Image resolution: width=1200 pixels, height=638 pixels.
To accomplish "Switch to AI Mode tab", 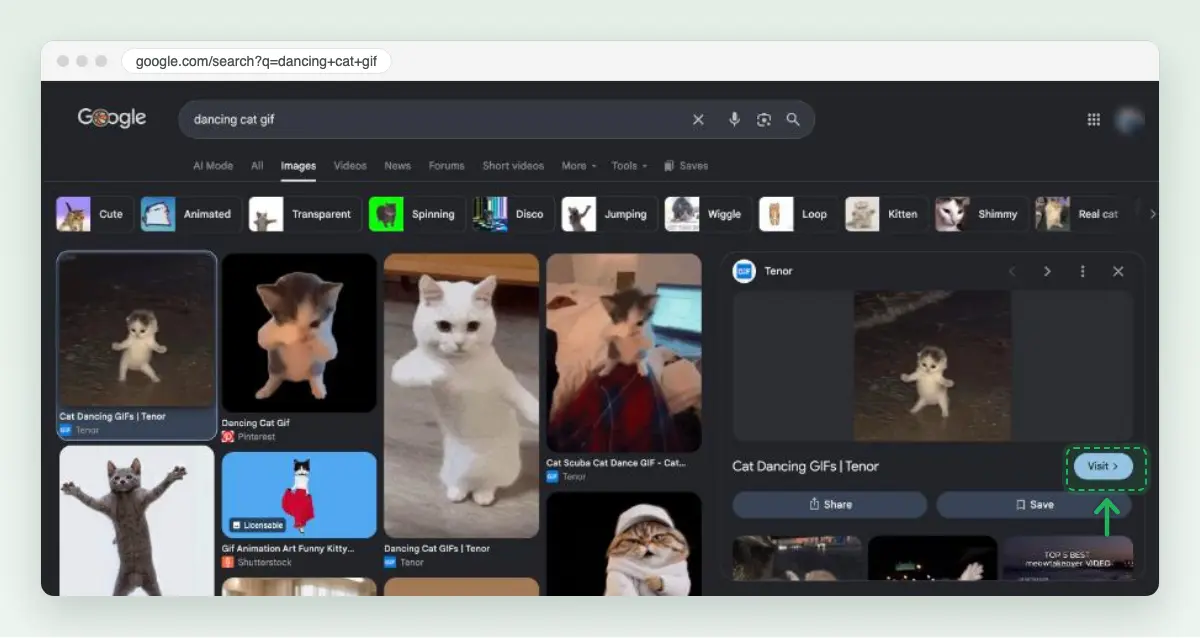I will pyautogui.click(x=213, y=166).
